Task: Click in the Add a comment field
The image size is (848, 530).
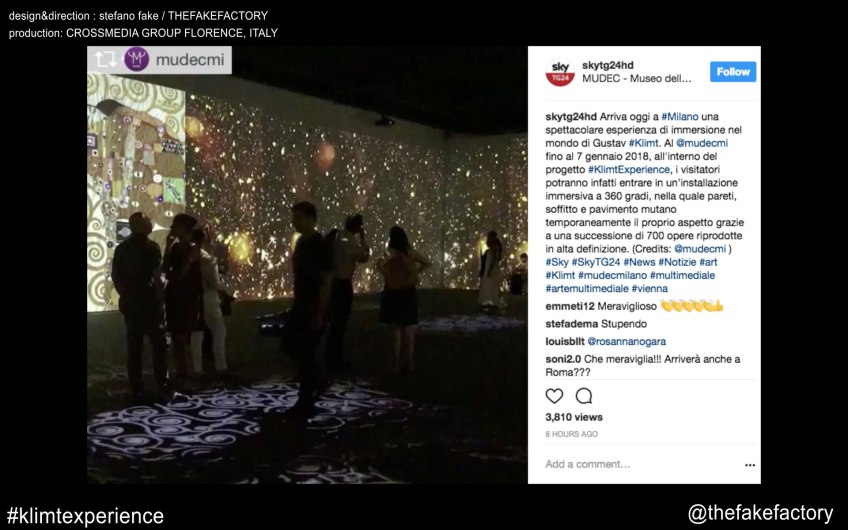Action: pyautogui.click(x=638, y=464)
